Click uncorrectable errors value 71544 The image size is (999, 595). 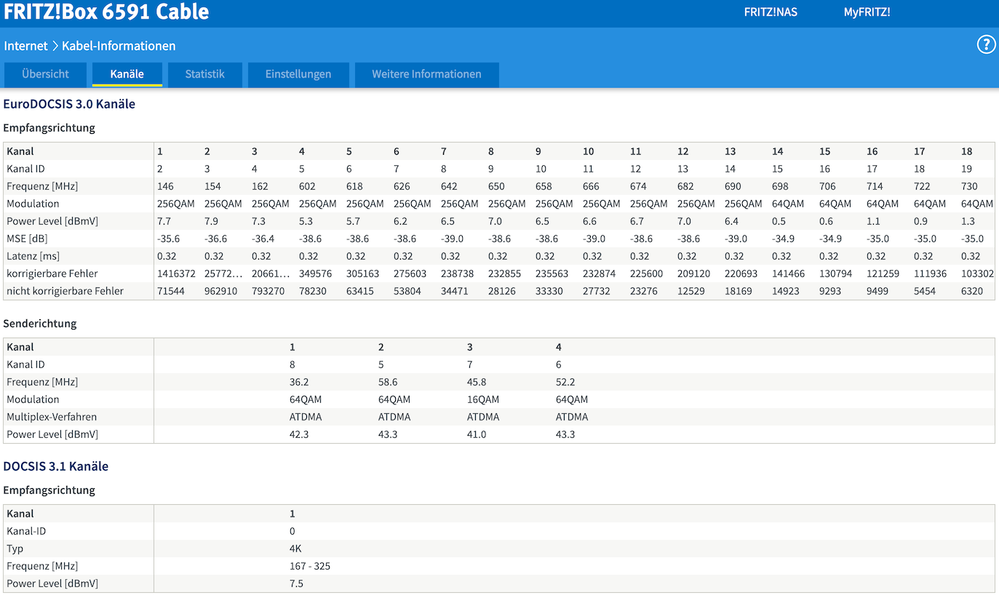[171, 291]
